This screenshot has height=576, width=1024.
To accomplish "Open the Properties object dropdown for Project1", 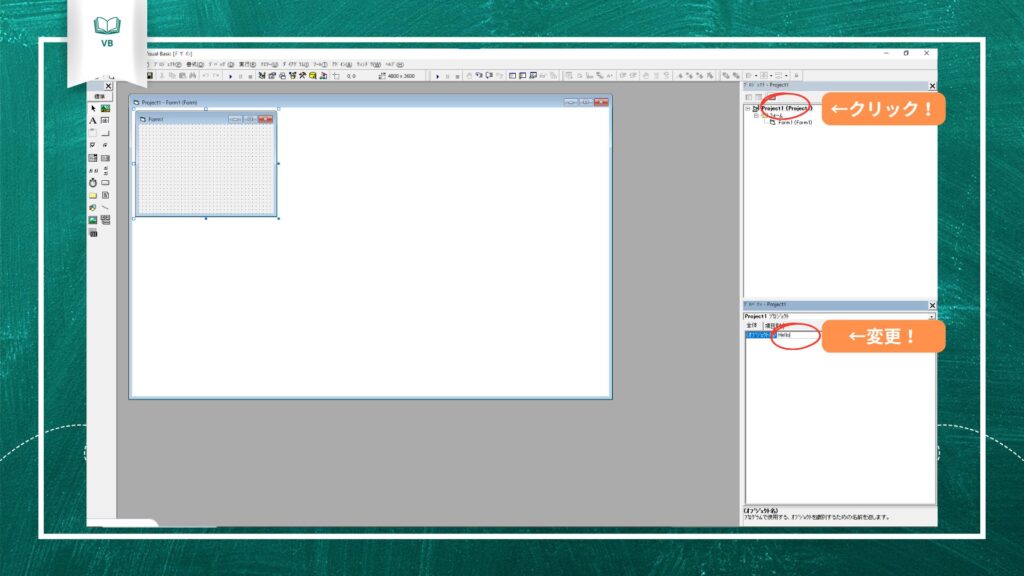I will pos(932,317).
